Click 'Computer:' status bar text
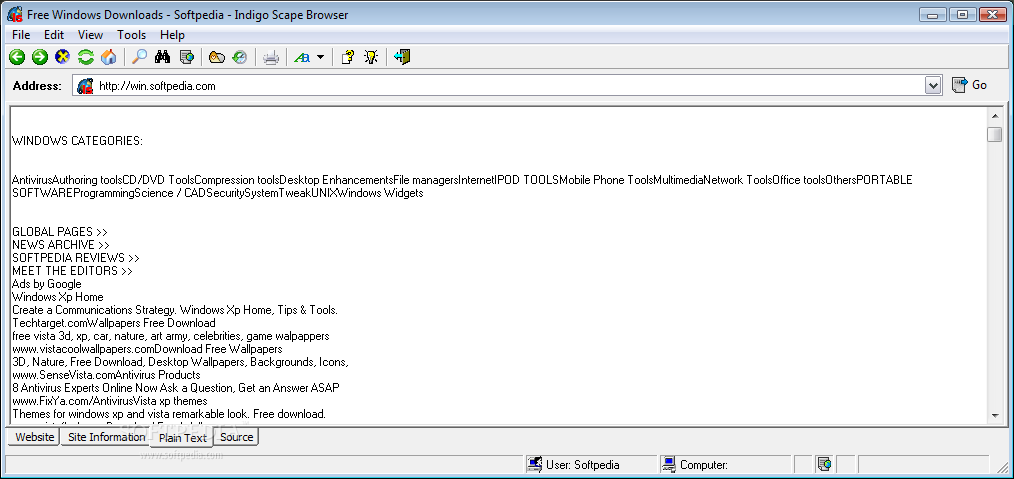This screenshot has width=1014, height=479. coord(704,465)
